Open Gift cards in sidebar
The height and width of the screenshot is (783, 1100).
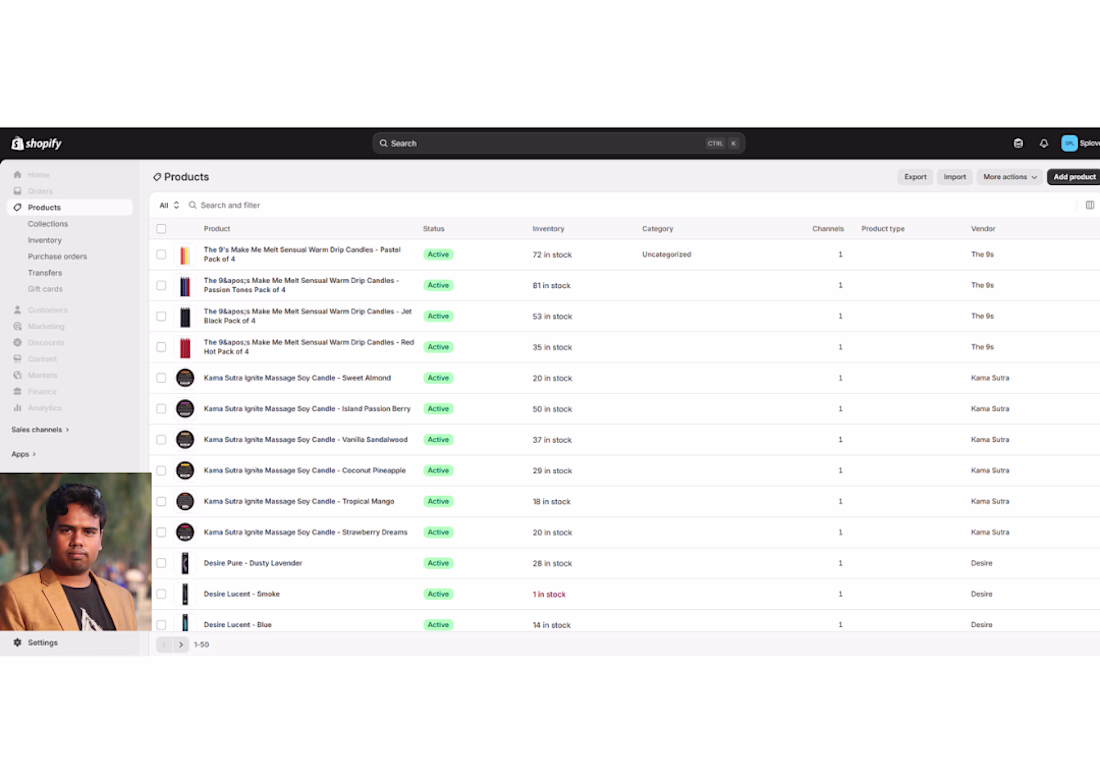pos(45,289)
